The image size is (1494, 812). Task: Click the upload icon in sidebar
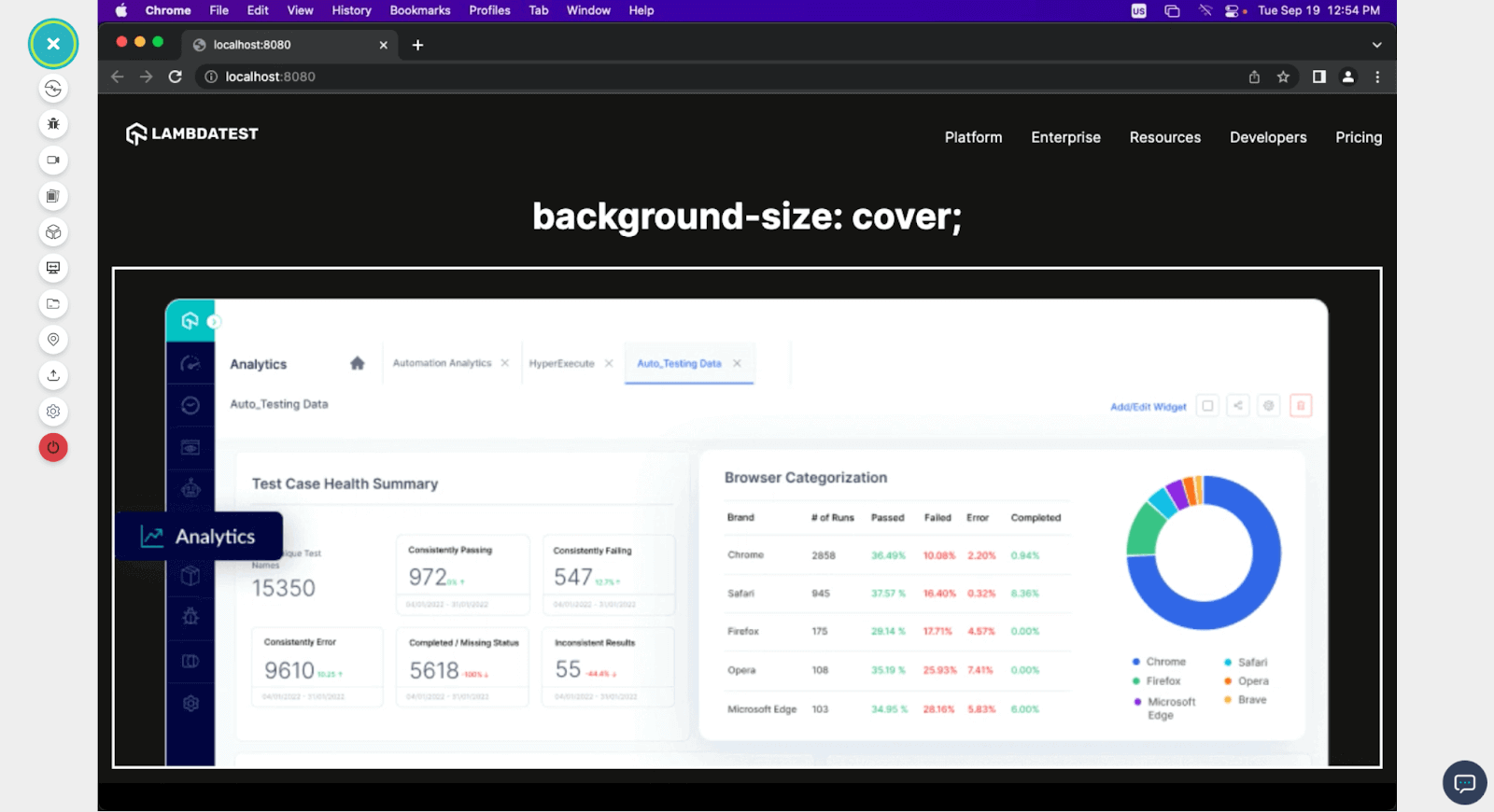(x=53, y=375)
